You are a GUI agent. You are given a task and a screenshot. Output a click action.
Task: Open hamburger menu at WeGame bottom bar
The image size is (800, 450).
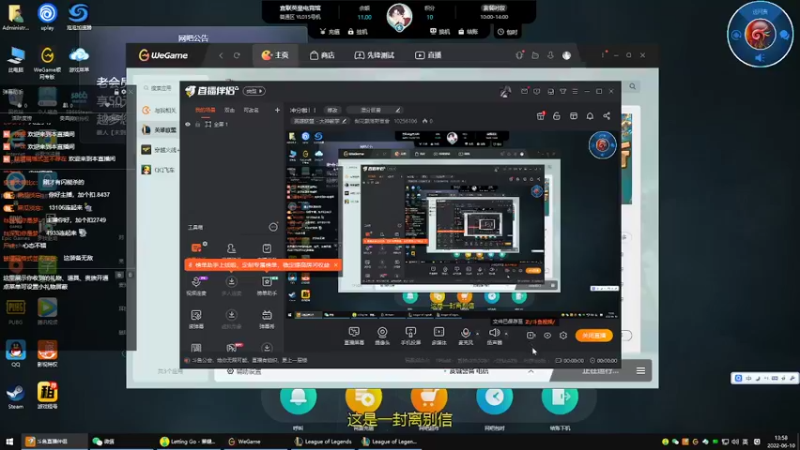(640, 371)
